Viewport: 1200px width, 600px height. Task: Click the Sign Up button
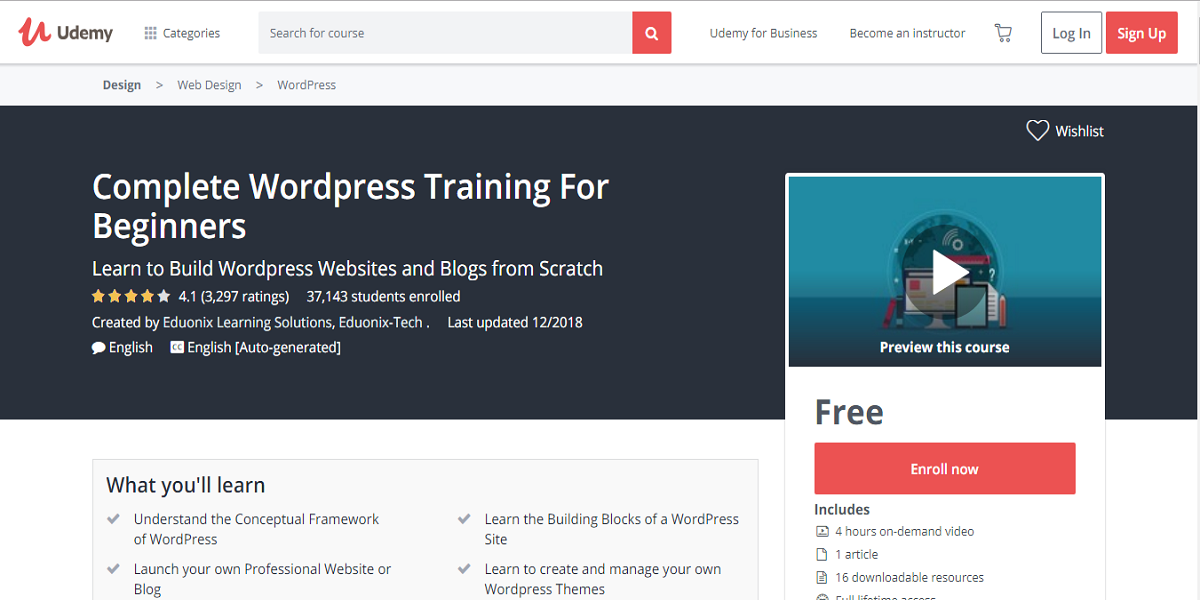pos(1141,33)
